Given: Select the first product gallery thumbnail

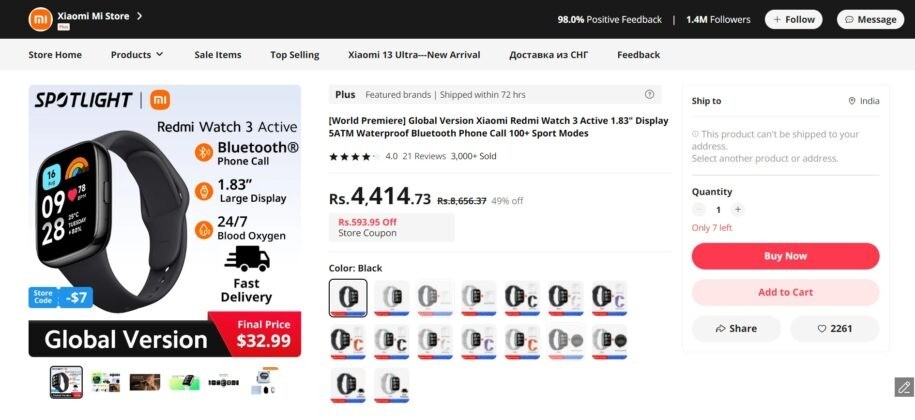Looking at the screenshot, I should tap(66, 381).
